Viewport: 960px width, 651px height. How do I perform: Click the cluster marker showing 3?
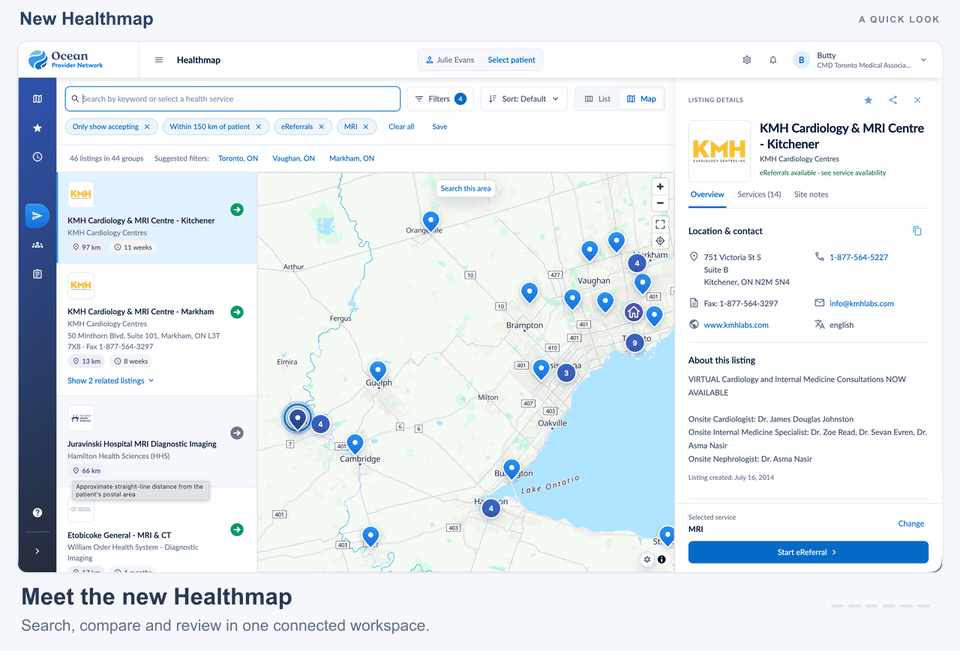point(566,372)
